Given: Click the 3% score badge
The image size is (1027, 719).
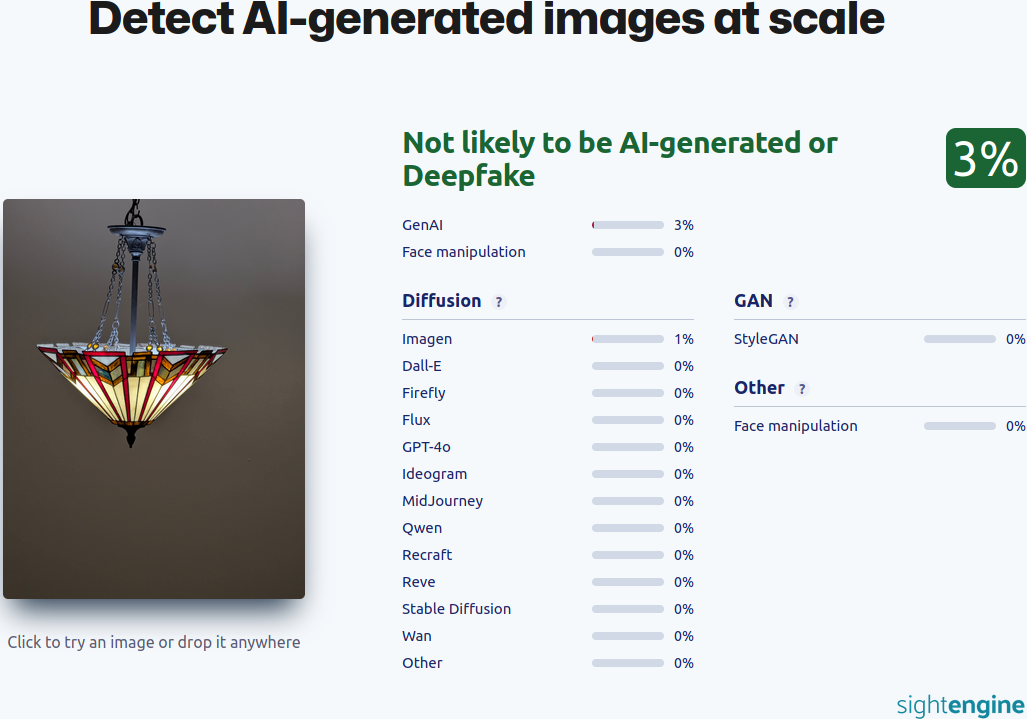Looking at the screenshot, I should [x=985, y=158].
